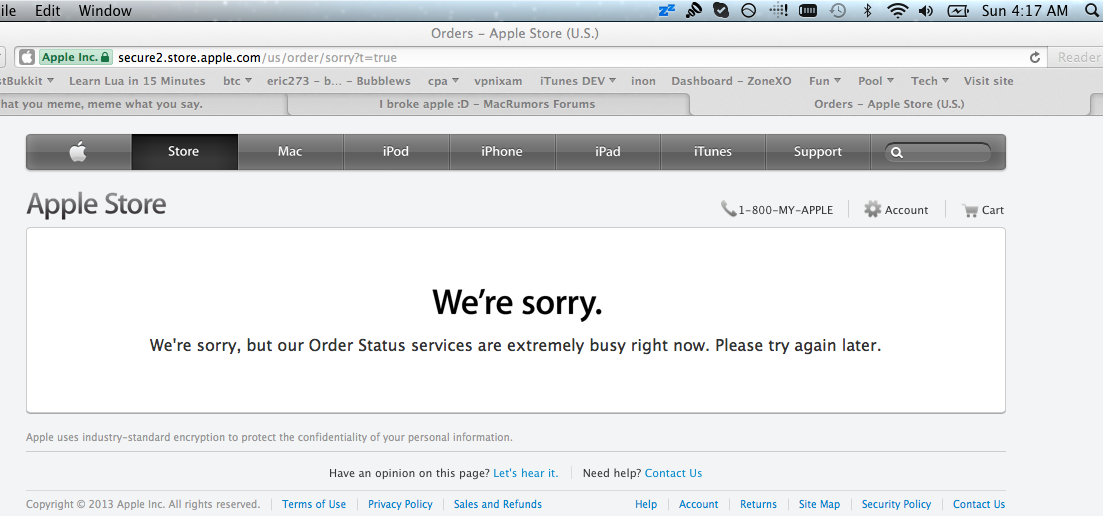Click the satellite dish icon in the menu bar

coord(694,11)
